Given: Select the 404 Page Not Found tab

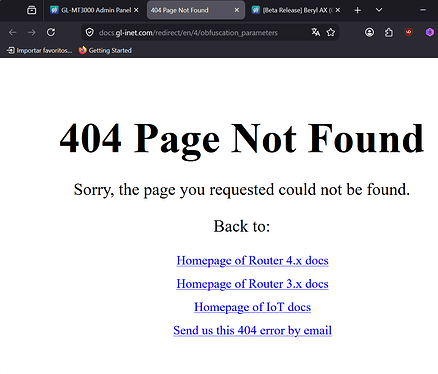Looking at the screenshot, I should tap(196, 10).
